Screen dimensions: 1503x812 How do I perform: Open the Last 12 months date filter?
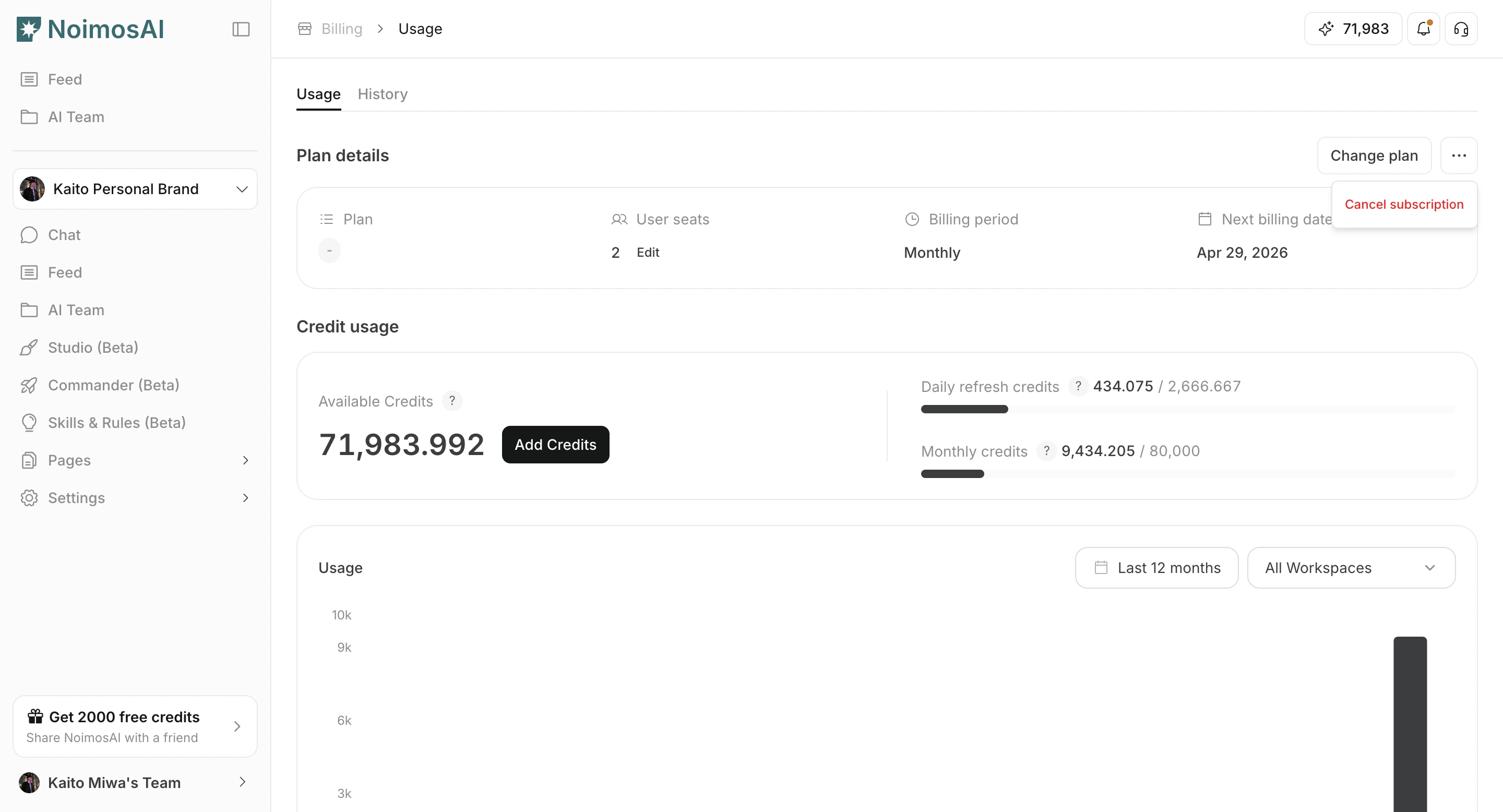click(x=1156, y=568)
